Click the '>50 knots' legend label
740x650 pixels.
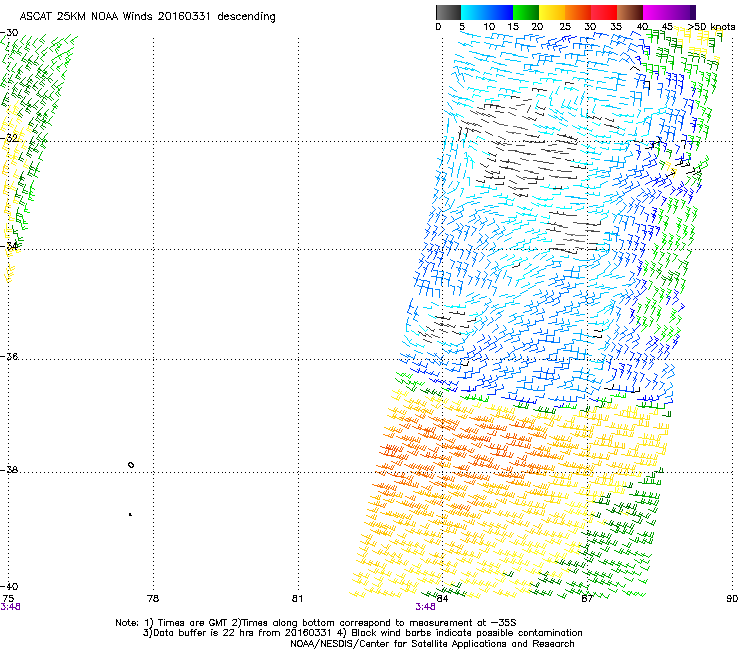711,27
